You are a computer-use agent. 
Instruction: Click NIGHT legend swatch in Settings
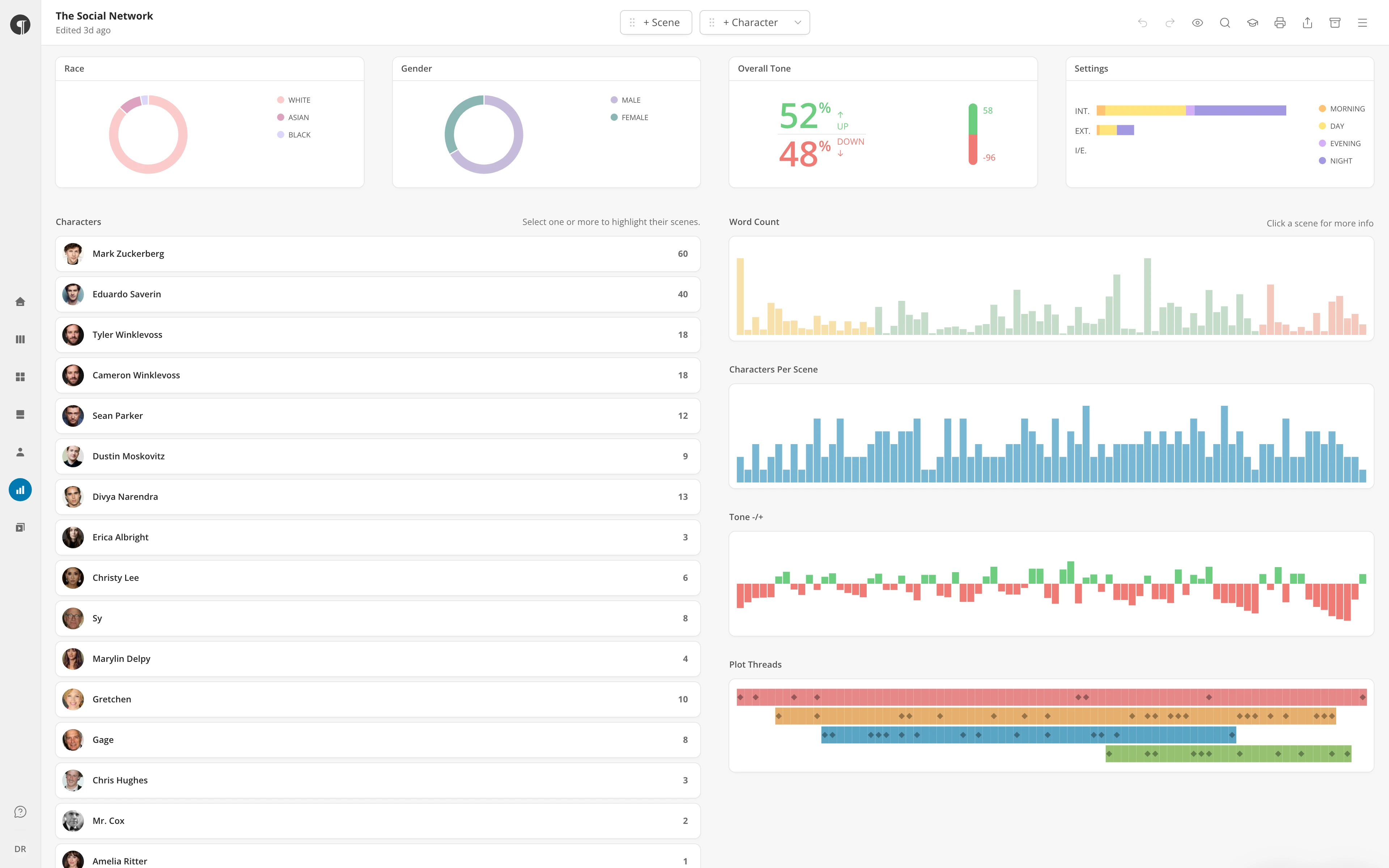coord(1322,161)
